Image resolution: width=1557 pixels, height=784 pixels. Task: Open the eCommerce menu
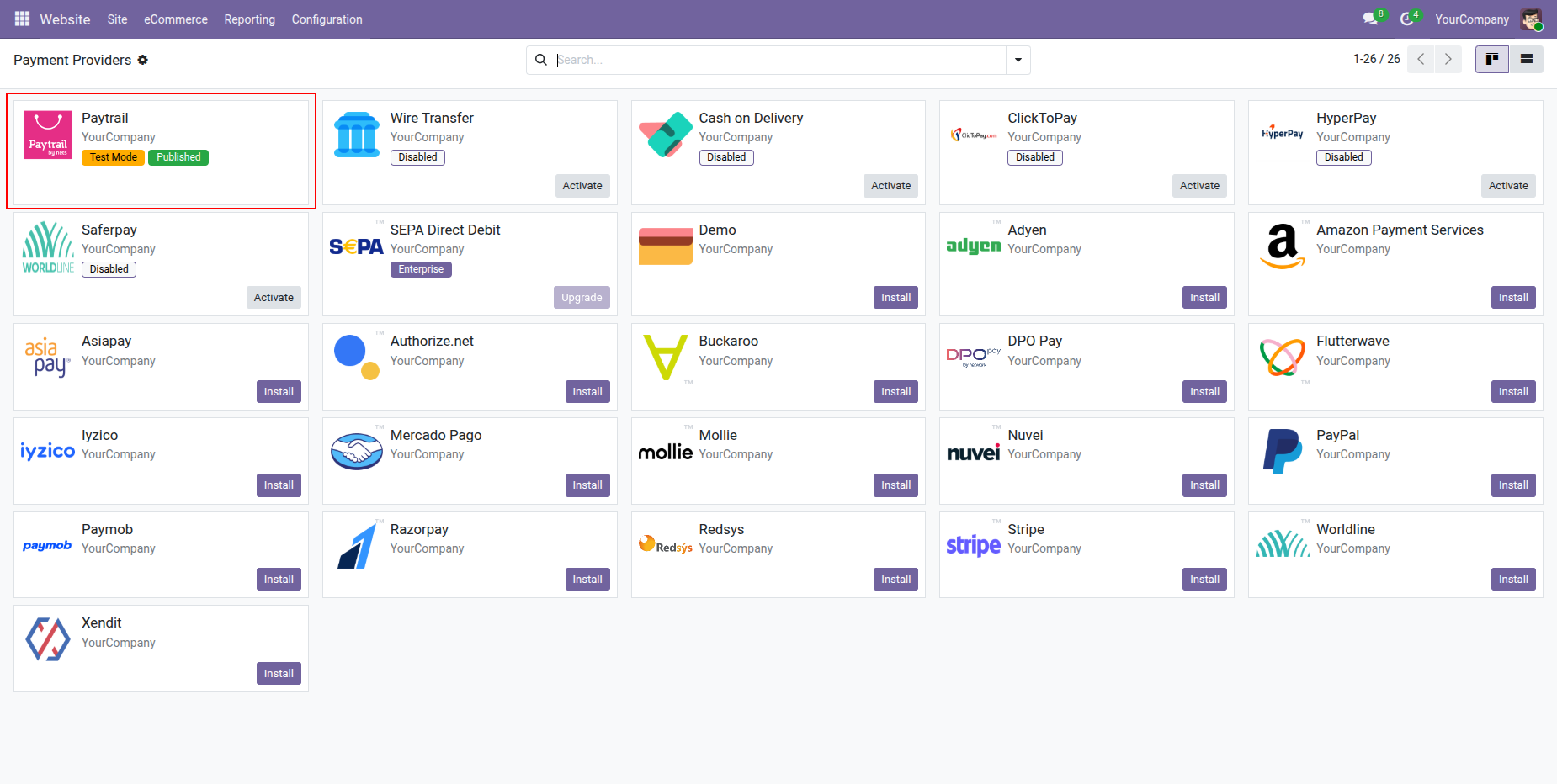pos(176,19)
